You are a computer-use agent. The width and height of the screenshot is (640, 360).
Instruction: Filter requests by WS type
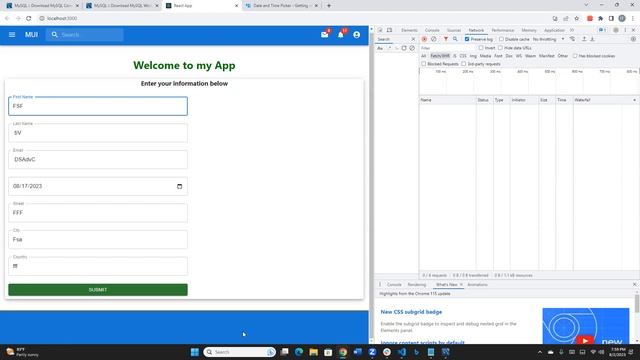click(x=518, y=56)
